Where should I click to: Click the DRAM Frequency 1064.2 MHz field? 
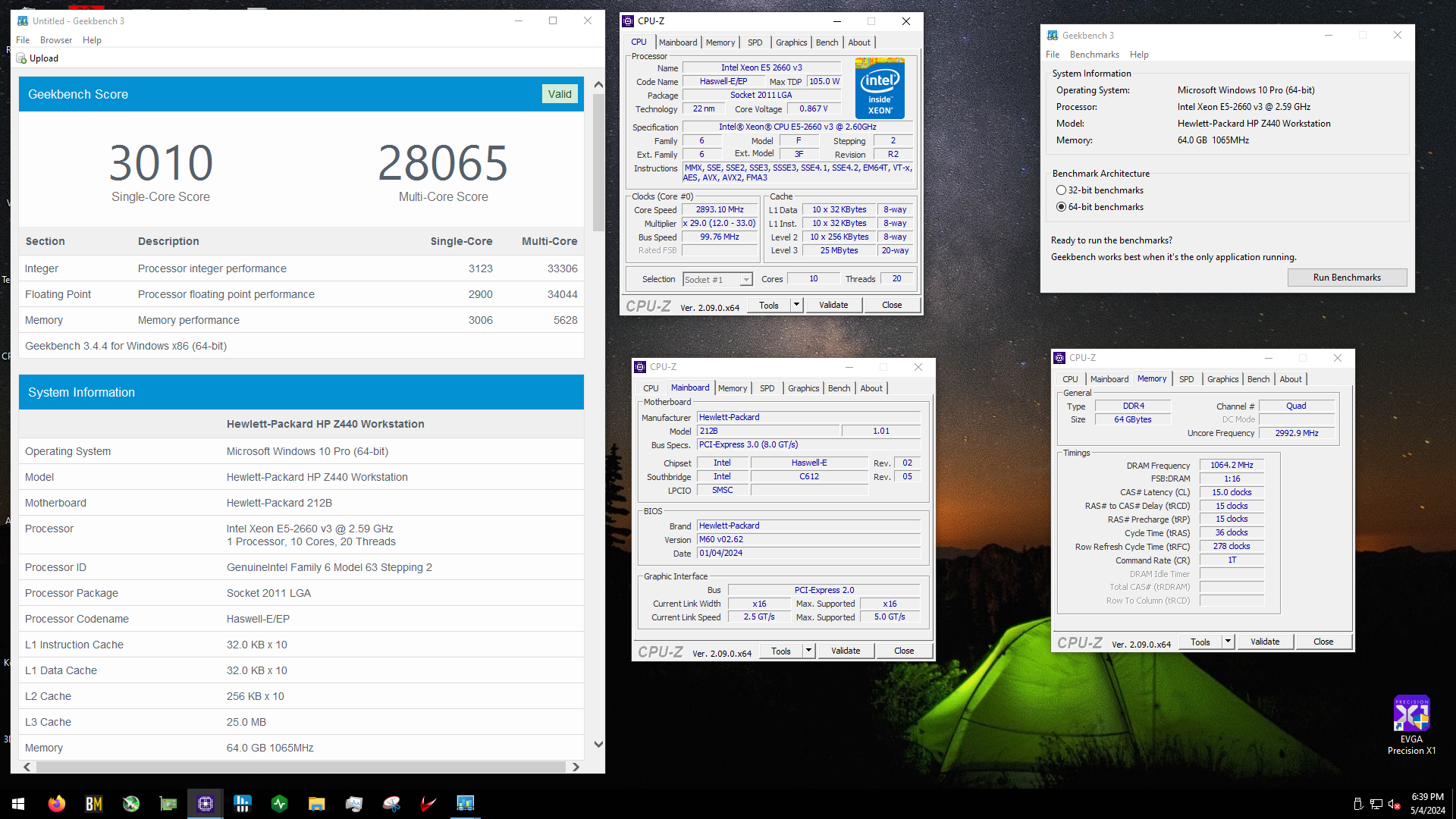coord(1232,465)
